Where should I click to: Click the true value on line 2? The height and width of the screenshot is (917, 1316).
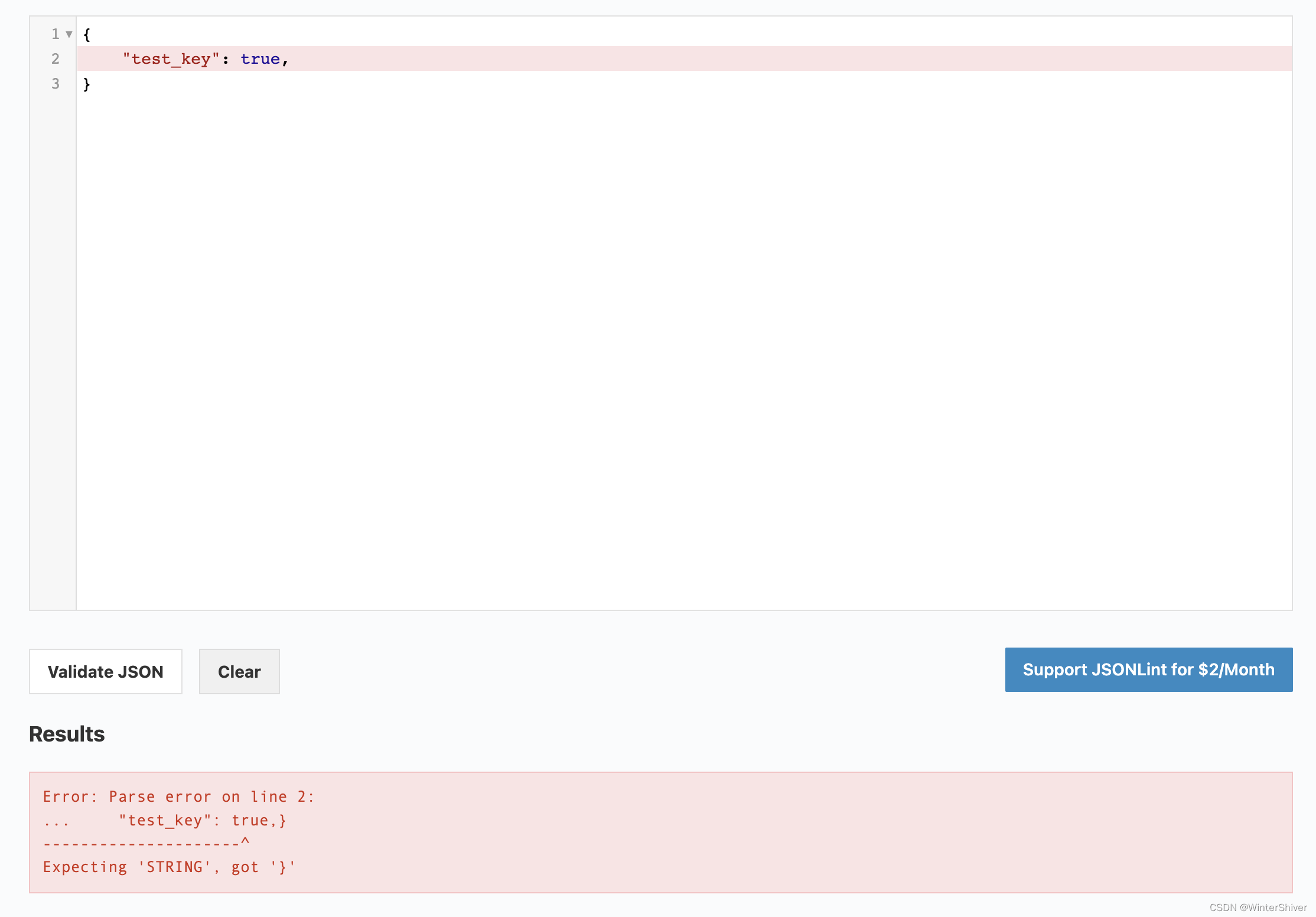[260, 59]
